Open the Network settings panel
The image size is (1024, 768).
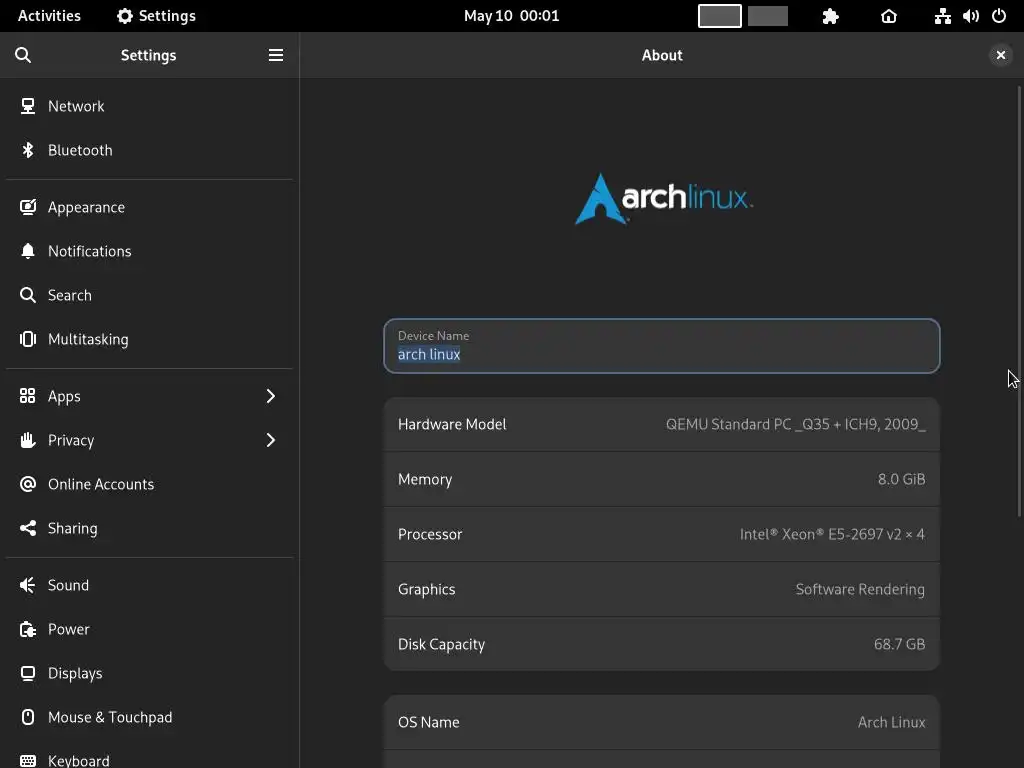click(150, 106)
